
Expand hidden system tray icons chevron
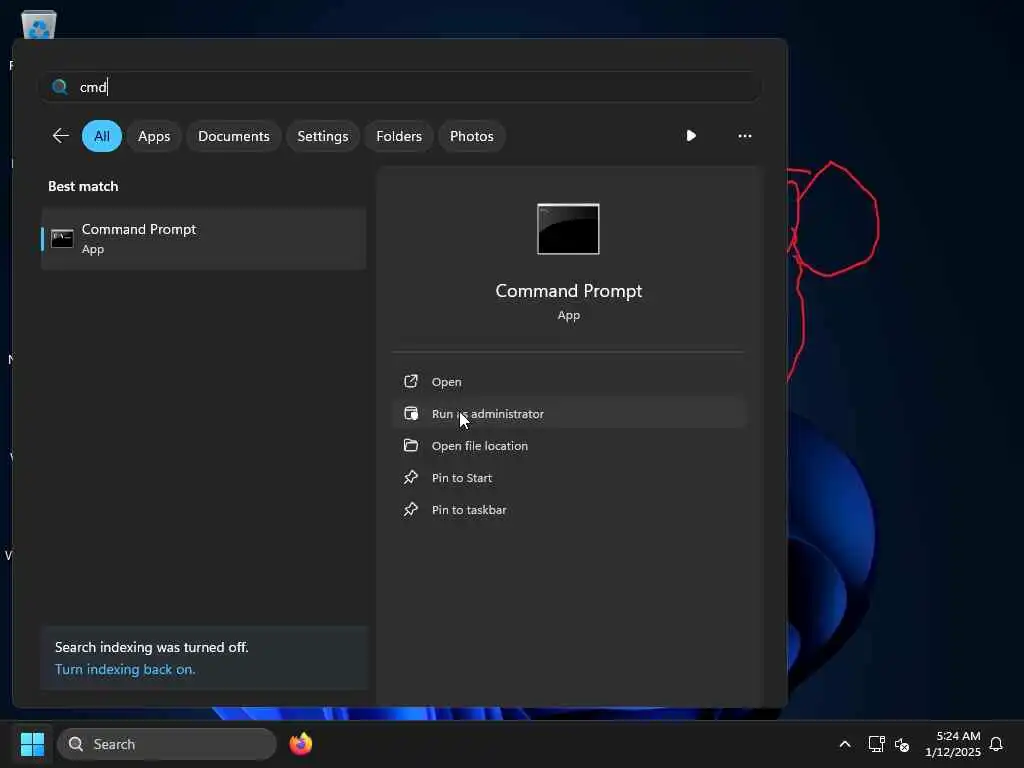(844, 744)
